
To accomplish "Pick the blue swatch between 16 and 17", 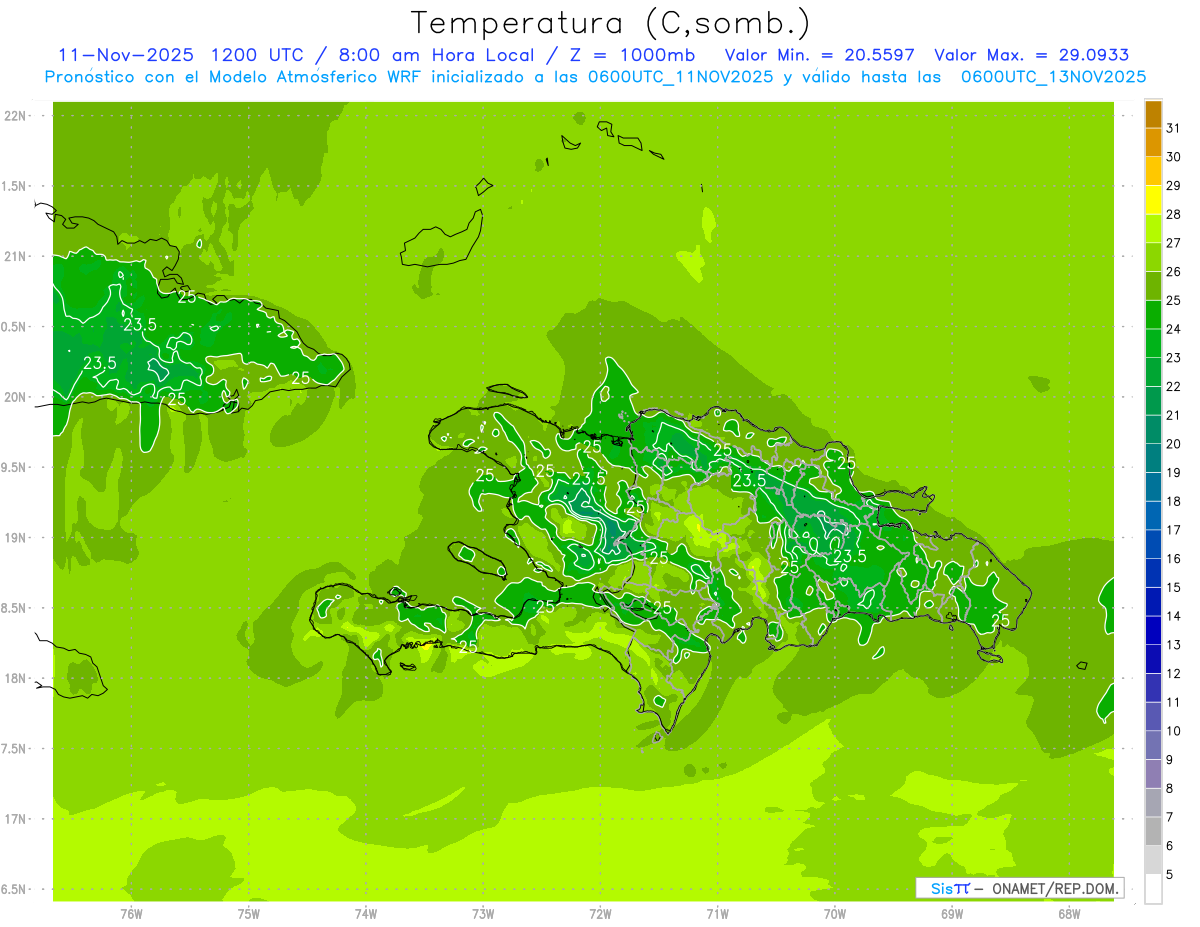I will coord(1153,544).
